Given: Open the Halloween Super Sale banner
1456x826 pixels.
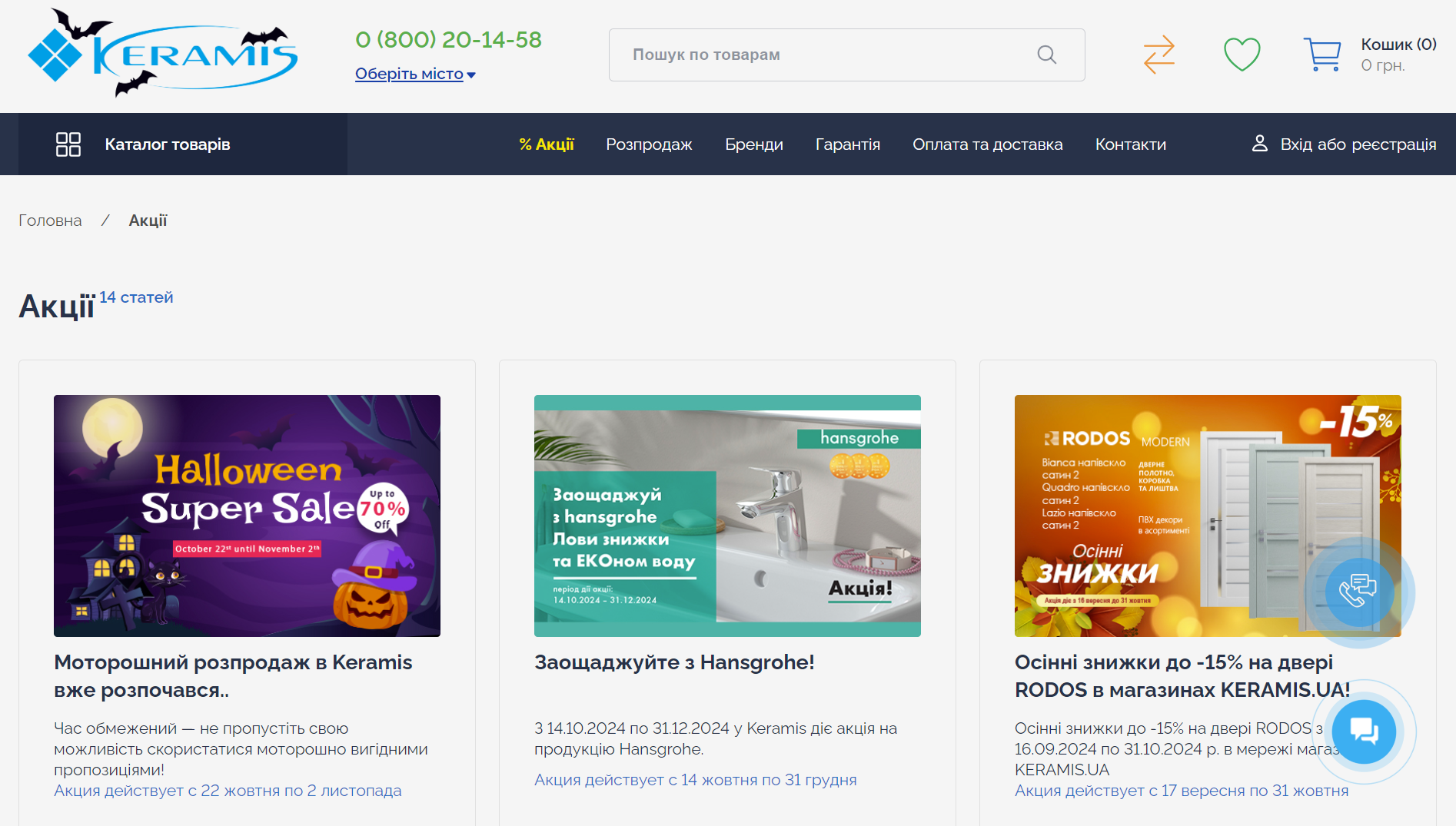Looking at the screenshot, I should (x=247, y=516).
